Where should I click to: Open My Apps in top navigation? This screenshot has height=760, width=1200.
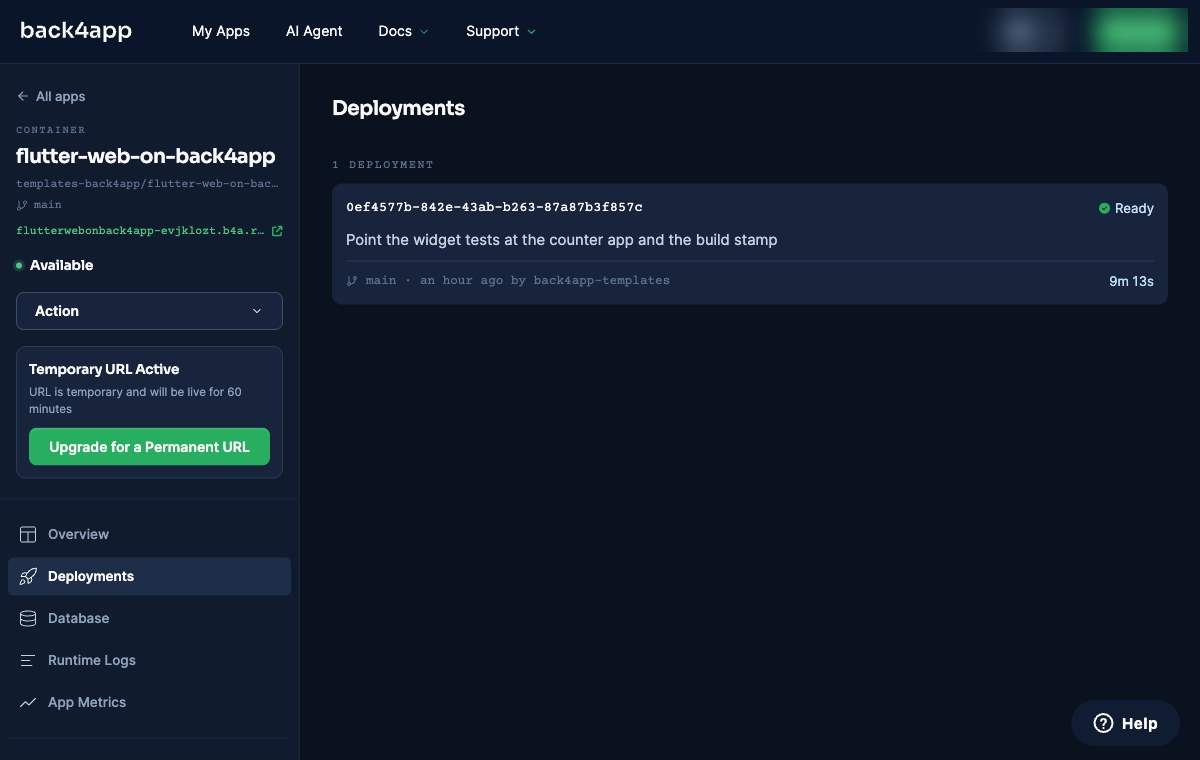pos(221,31)
